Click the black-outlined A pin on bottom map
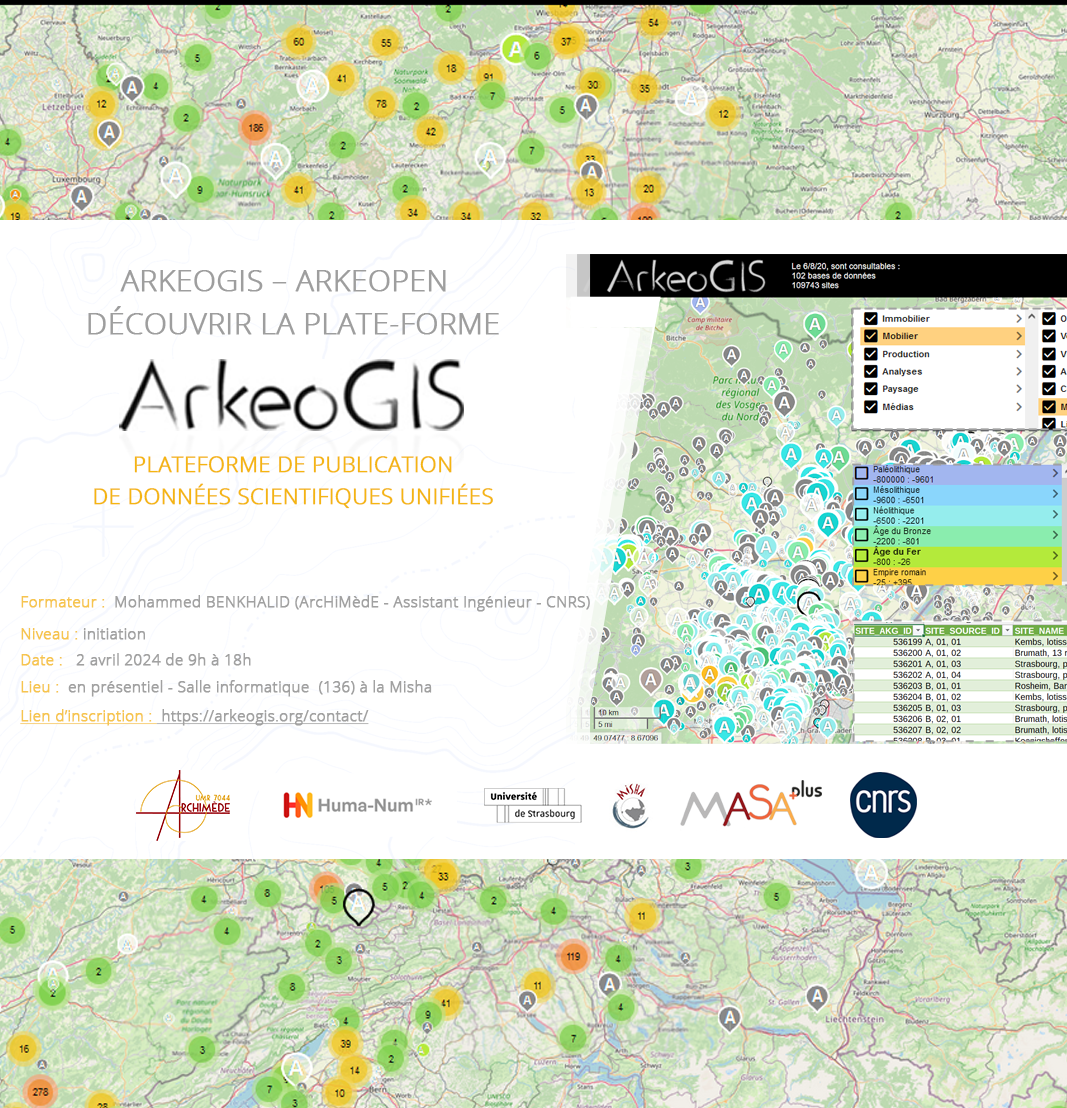This screenshot has height=1108, width=1067. point(358,906)
